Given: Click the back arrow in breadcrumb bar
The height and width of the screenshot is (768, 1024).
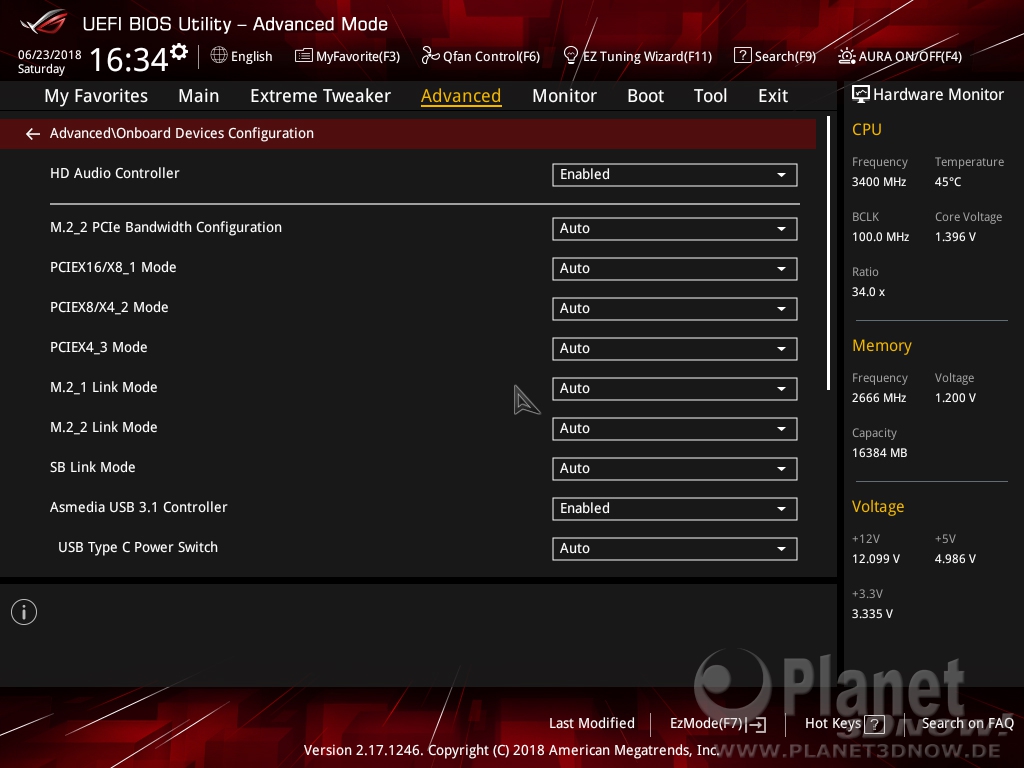Looking at the screenshot, I should [x=33, y=134].
